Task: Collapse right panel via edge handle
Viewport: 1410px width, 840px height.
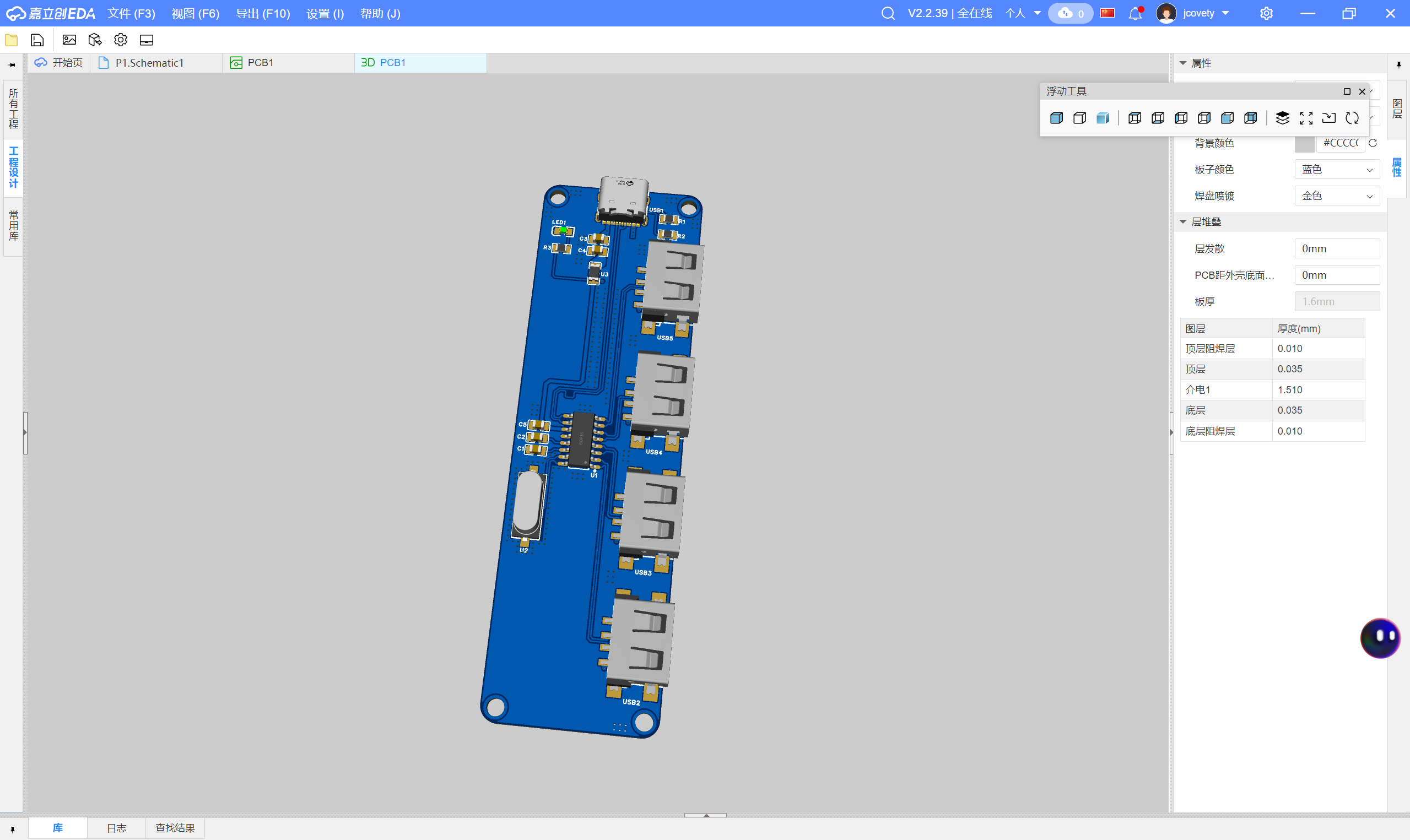Action: (1171, 433)
